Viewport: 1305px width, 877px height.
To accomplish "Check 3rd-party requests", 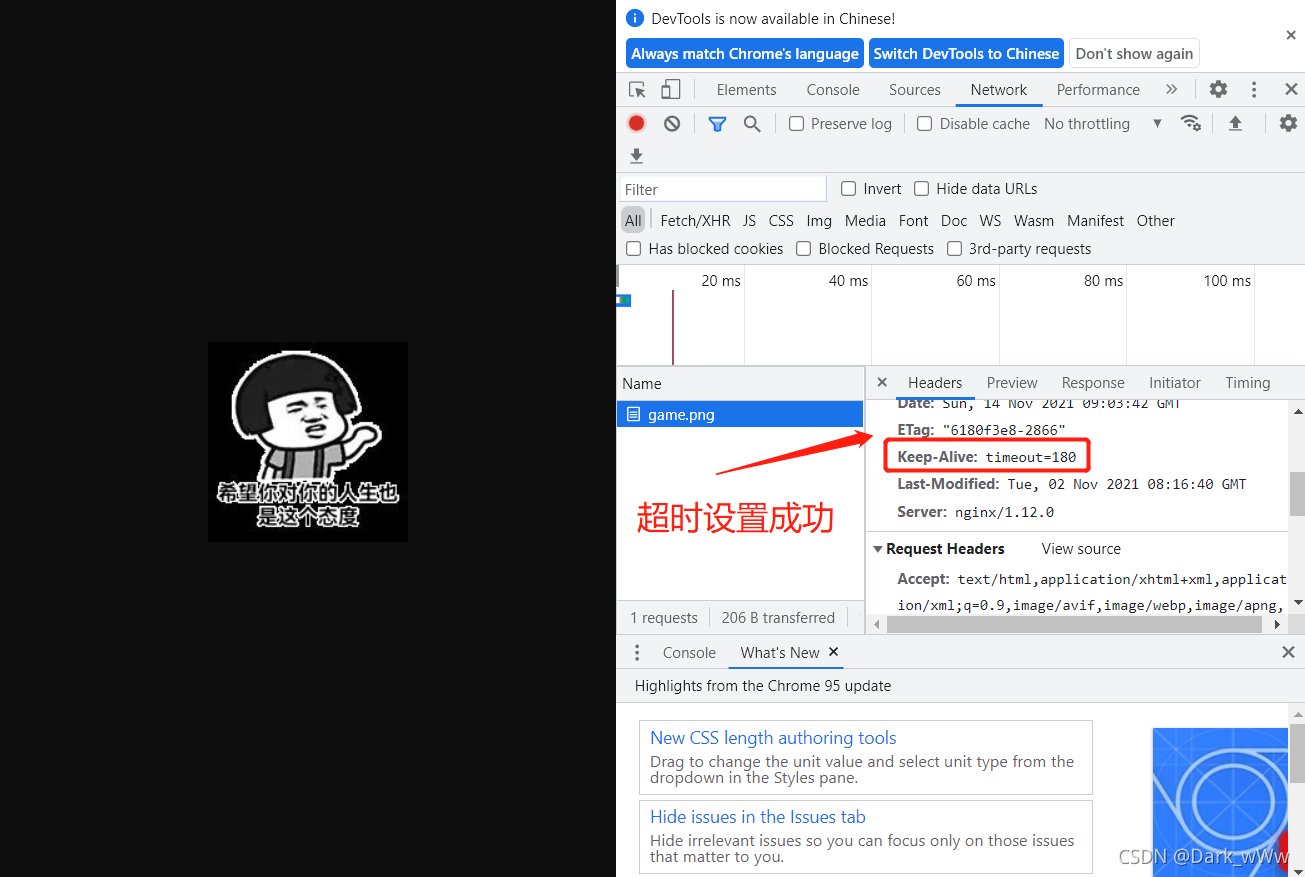I will [954, 248].
